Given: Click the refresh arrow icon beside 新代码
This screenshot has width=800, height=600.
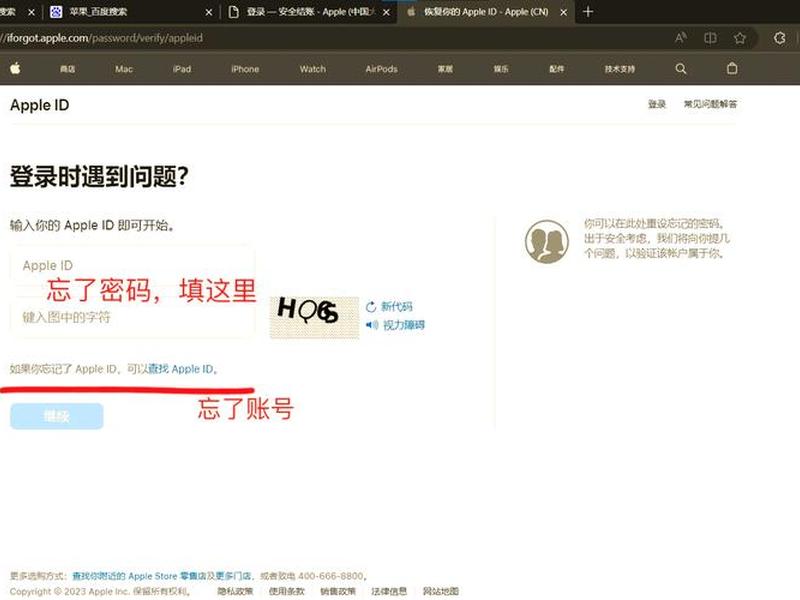Looking at the screenshot, I should (x=371, y=307).
